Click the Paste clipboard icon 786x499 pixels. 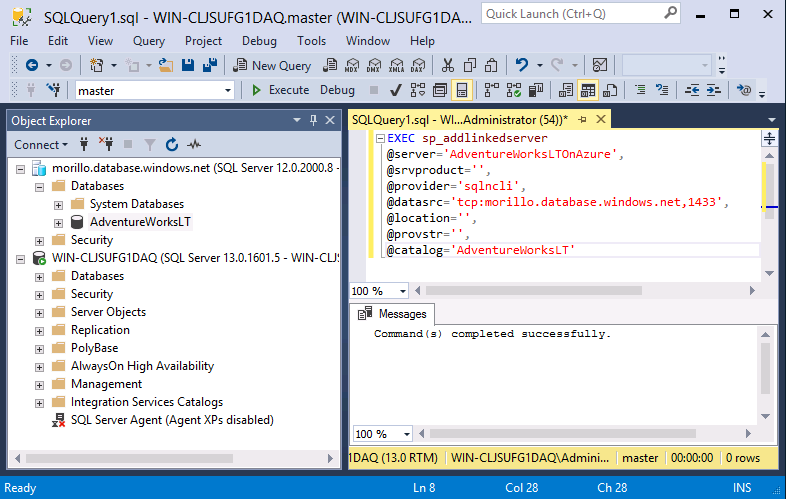point(491,65)
